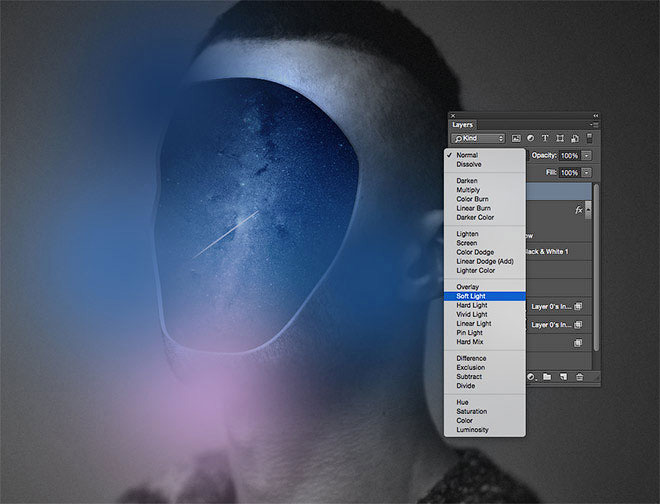
Task: Choose Darker Color blend mode
Action: pos(485,217)
